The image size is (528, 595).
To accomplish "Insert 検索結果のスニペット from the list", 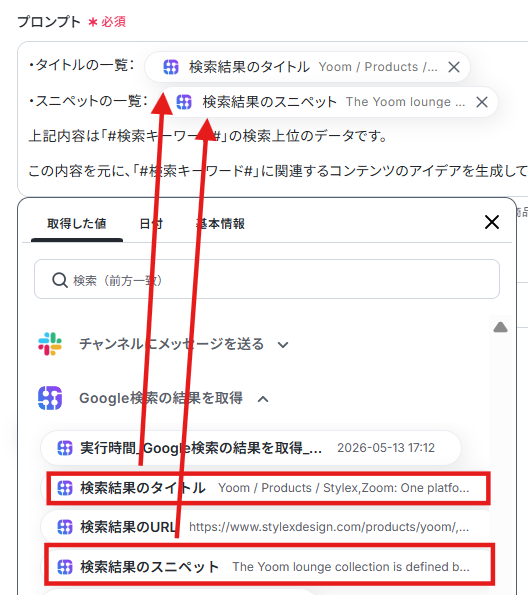I will [270, 566].
